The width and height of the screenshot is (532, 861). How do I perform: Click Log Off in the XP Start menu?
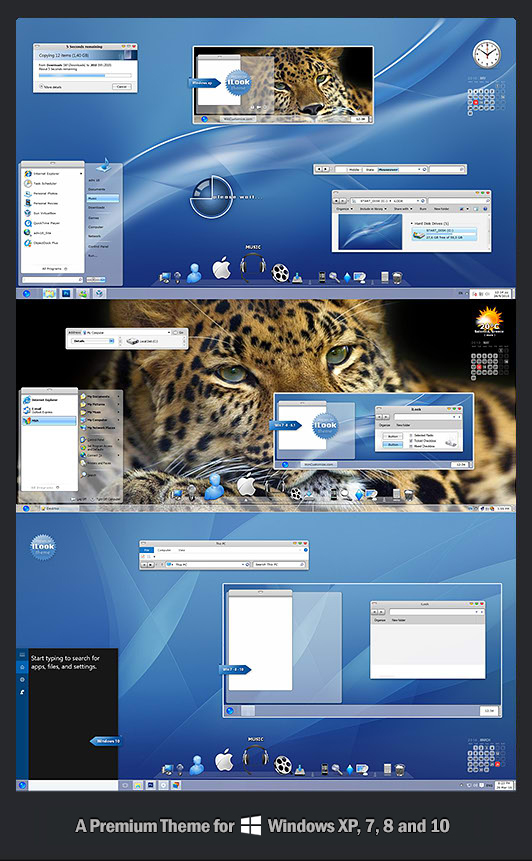(80, 499)
